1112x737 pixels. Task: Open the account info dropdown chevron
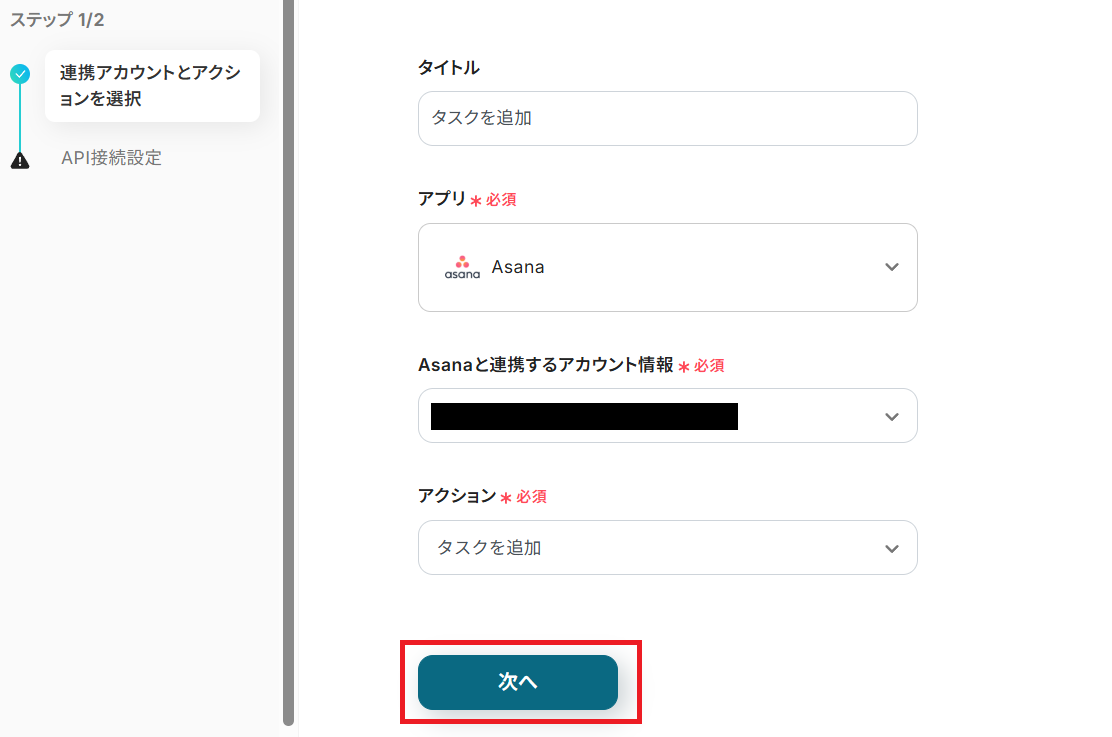point(892,416)
